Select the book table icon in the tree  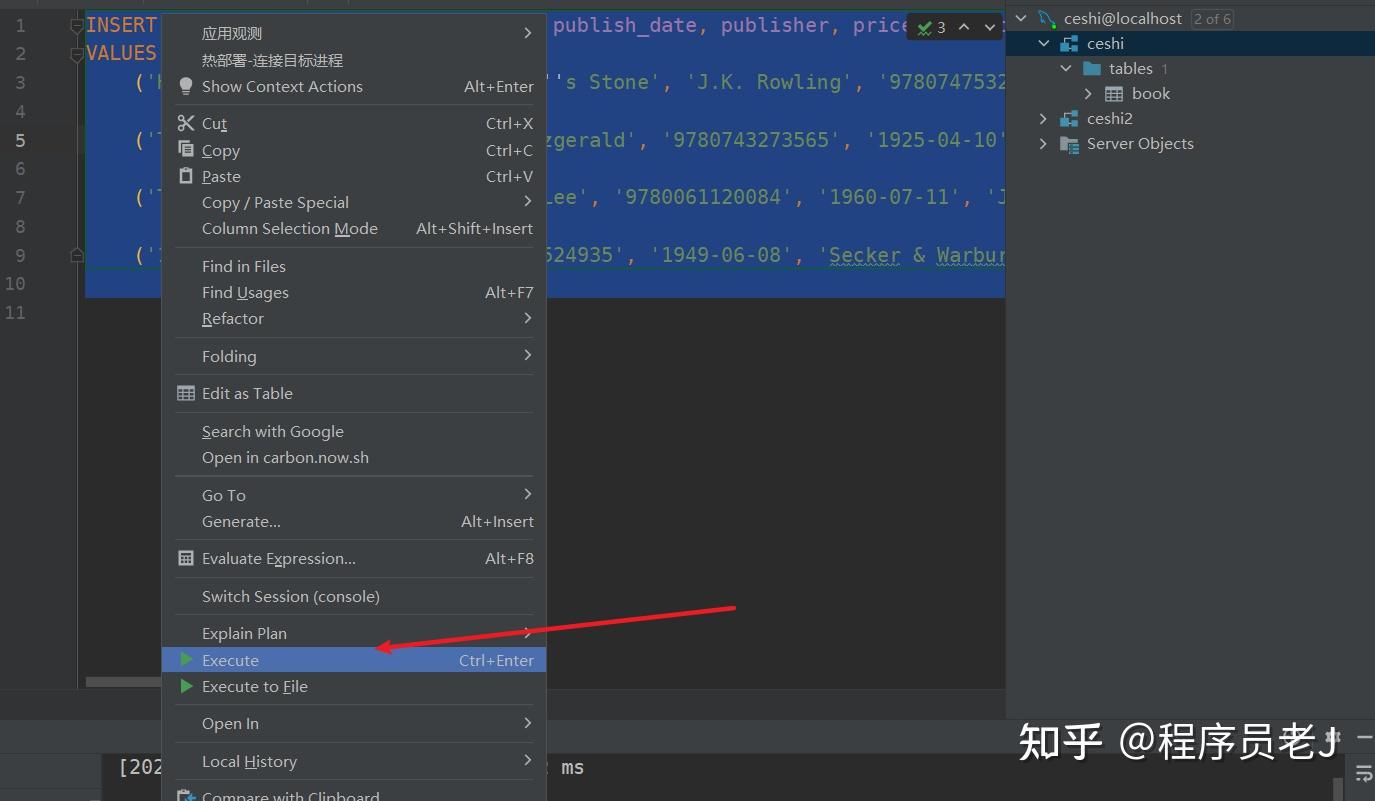pyautogui.click(x=1115, y=93)
